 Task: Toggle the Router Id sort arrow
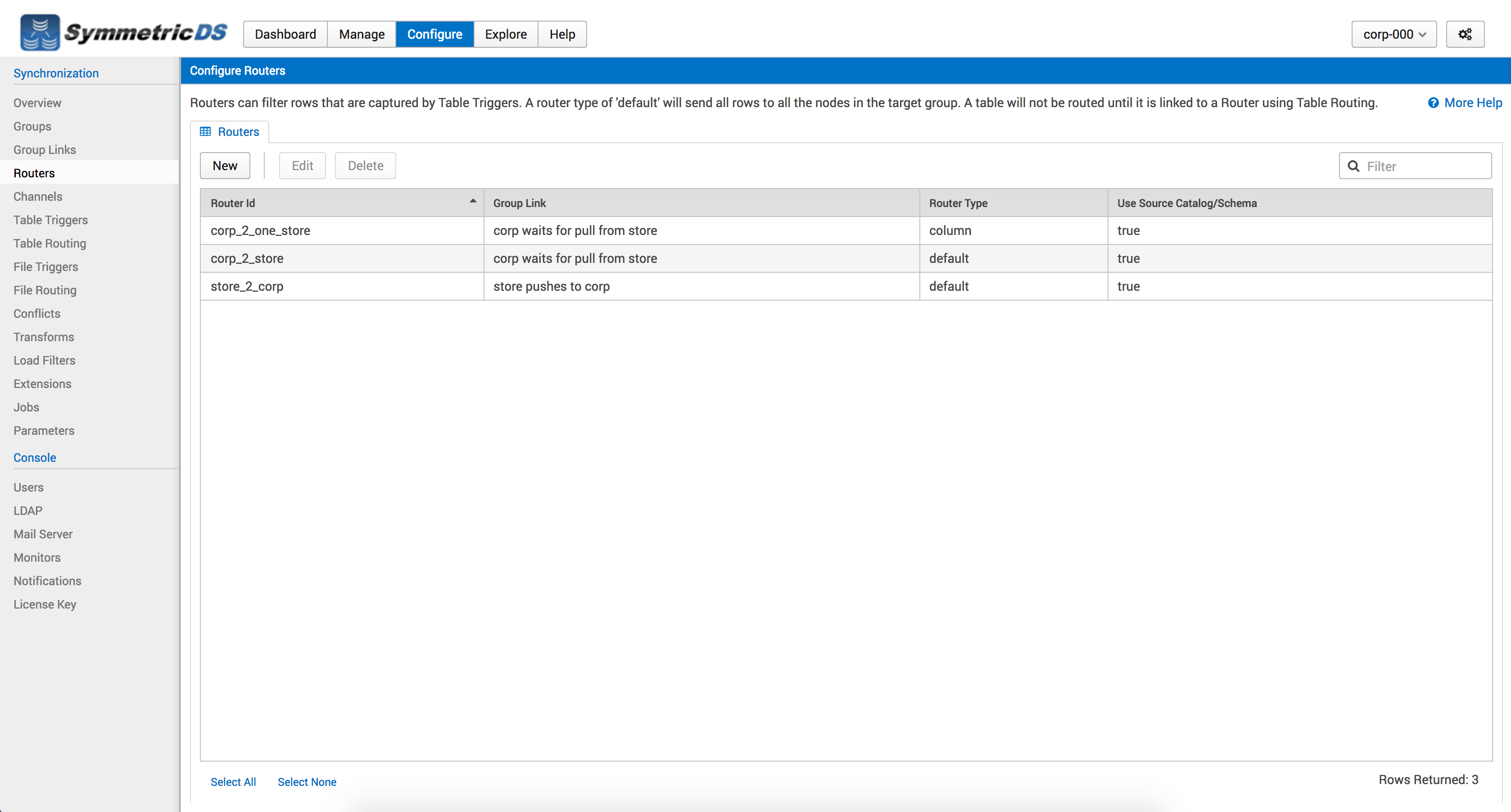coord(473,201)
